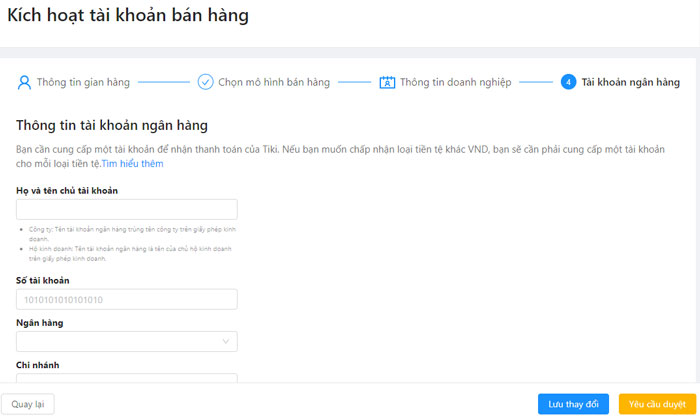This screenshot has width=700, height=418.
Task: Select the Tài khoản ngân hàng step label
Action: [x=630, y=82]
